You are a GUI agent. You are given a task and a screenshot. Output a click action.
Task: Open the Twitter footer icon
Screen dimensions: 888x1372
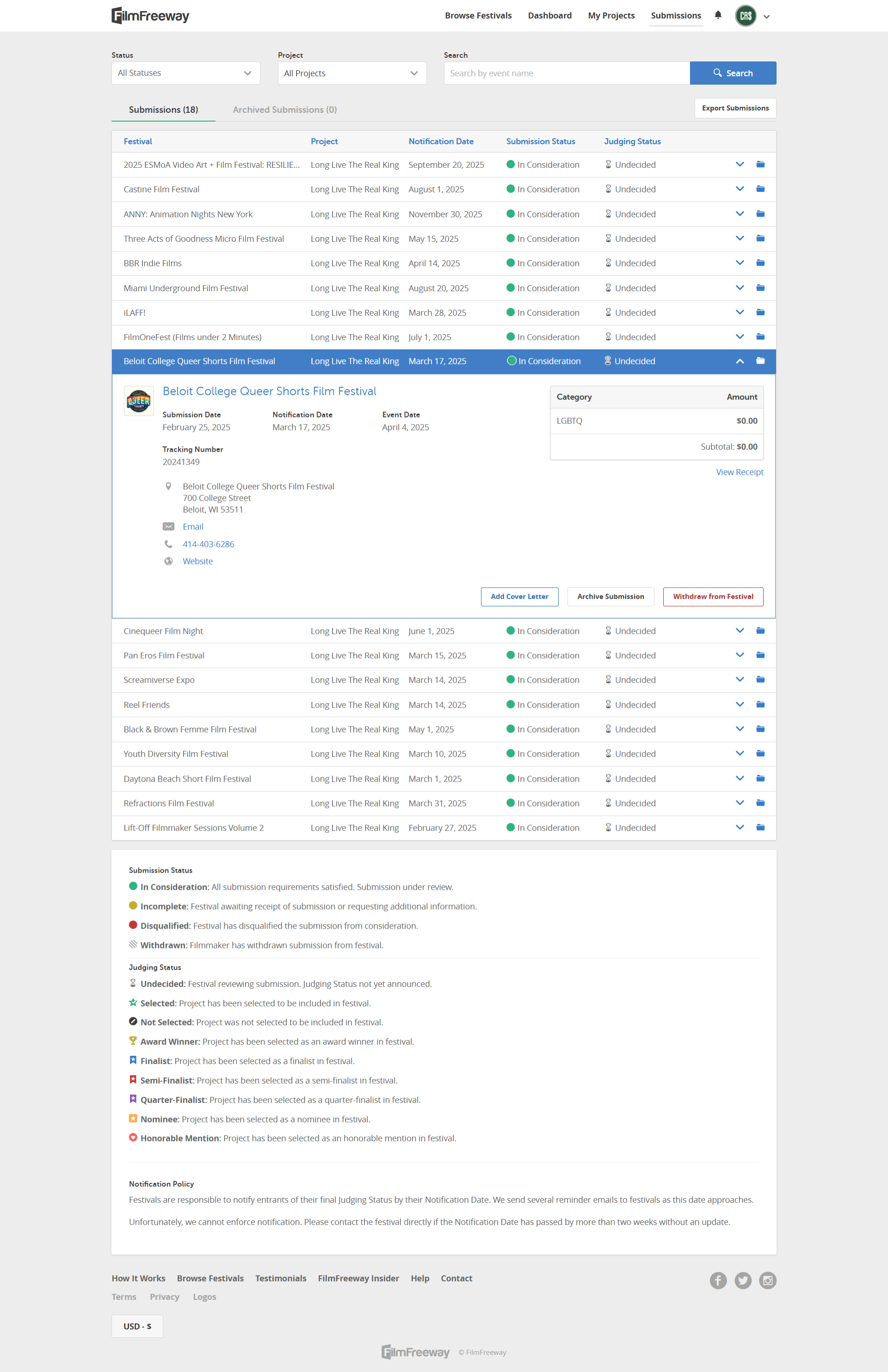click(x=743, y=1280)
